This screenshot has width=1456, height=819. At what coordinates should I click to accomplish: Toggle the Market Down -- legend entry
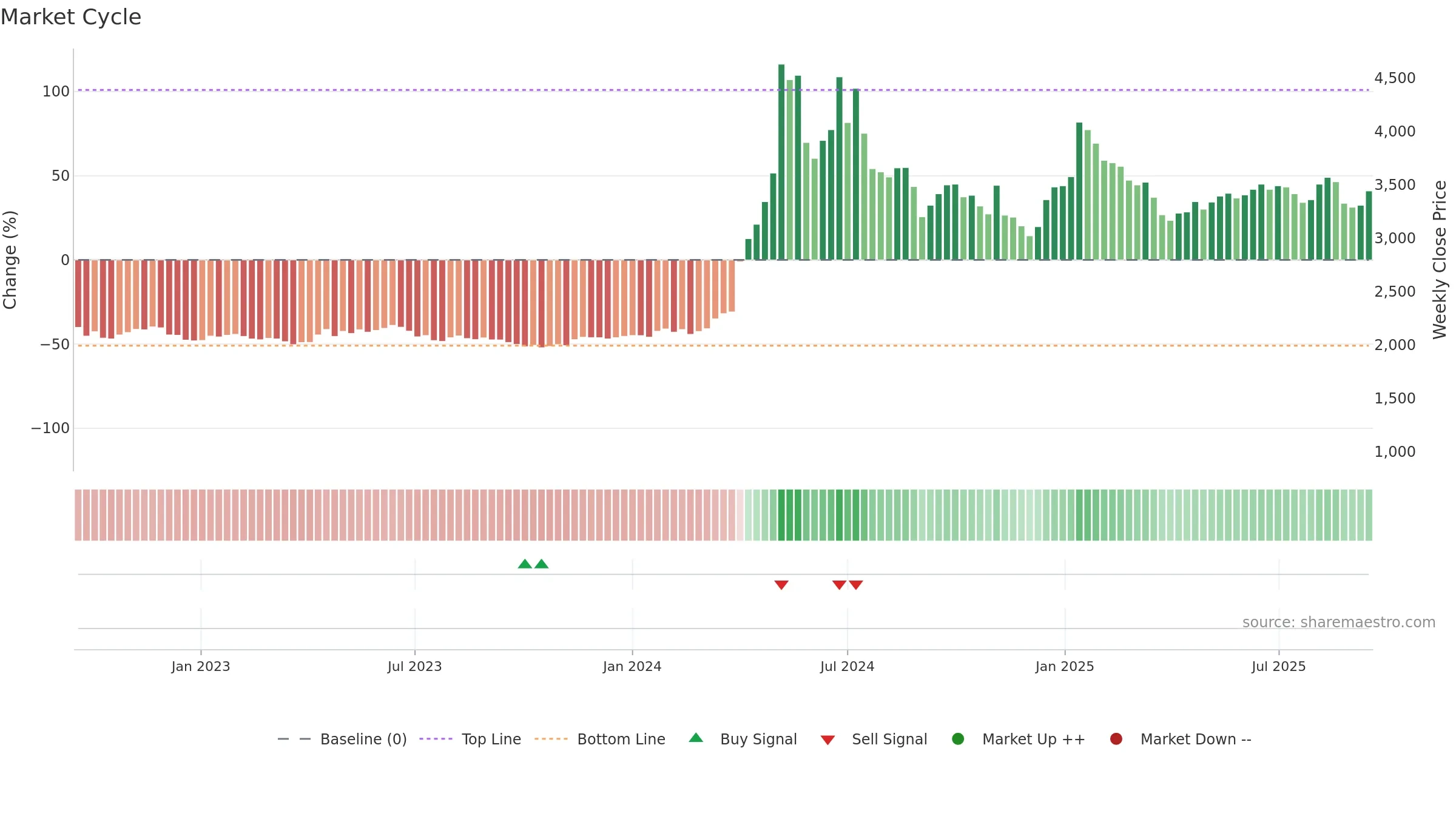coord(1181,739)
